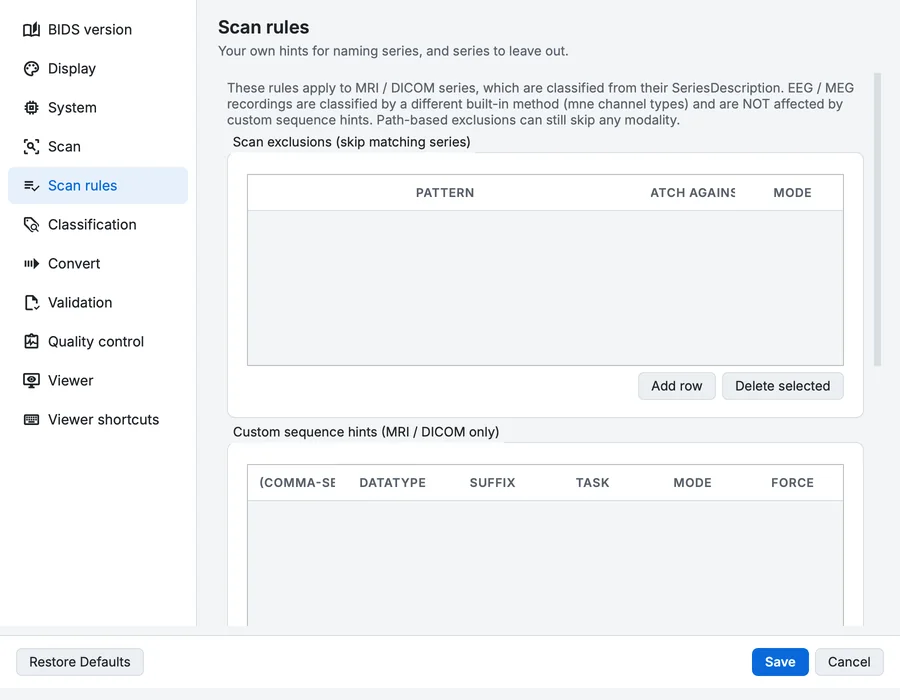
Task: Click the Classification tag icon
Action: click(x=32, y=224)
